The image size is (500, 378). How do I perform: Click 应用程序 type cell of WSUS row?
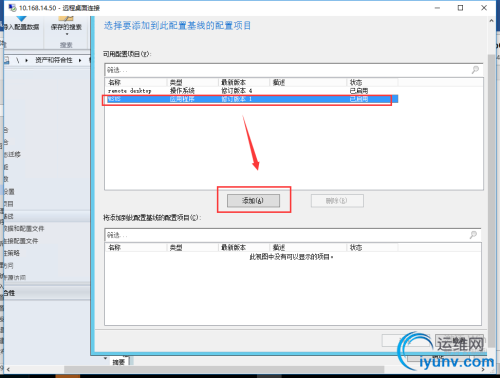pos(182,99)
